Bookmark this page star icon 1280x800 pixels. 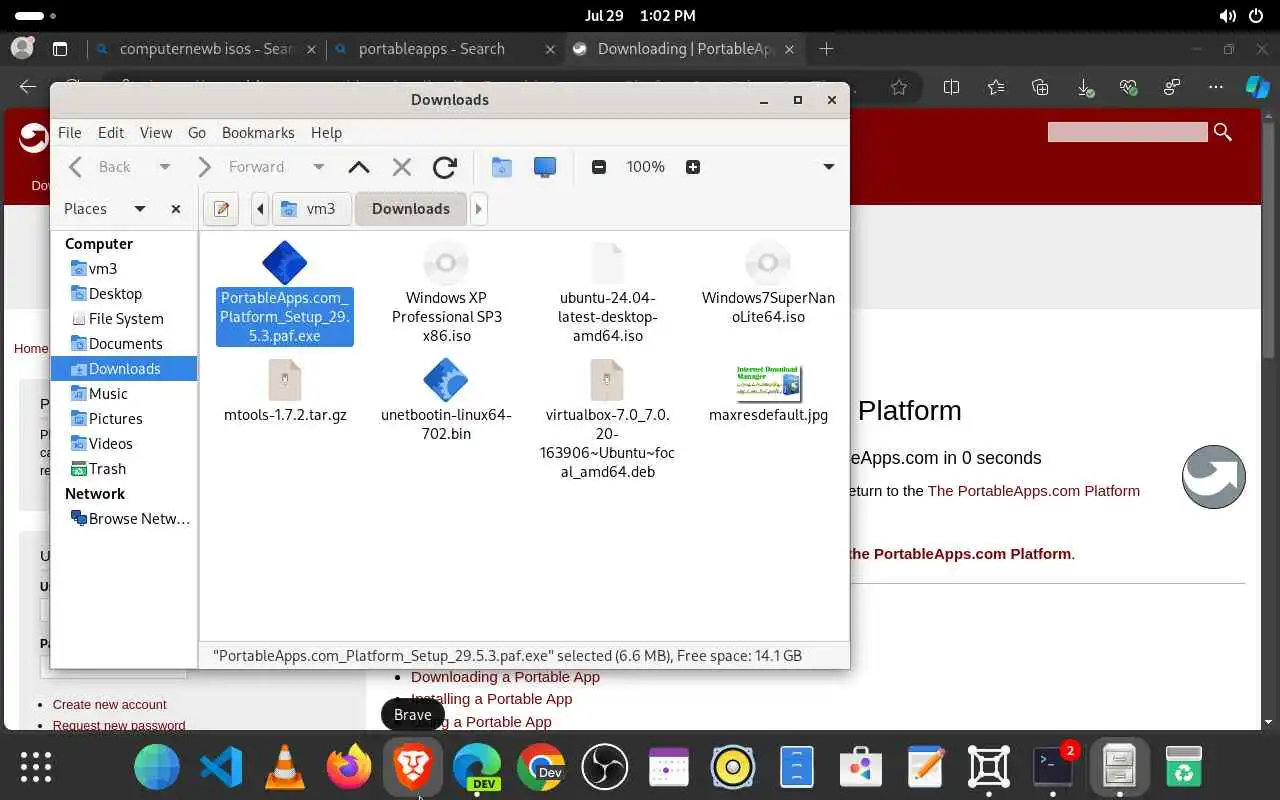(x=899, y=87)
